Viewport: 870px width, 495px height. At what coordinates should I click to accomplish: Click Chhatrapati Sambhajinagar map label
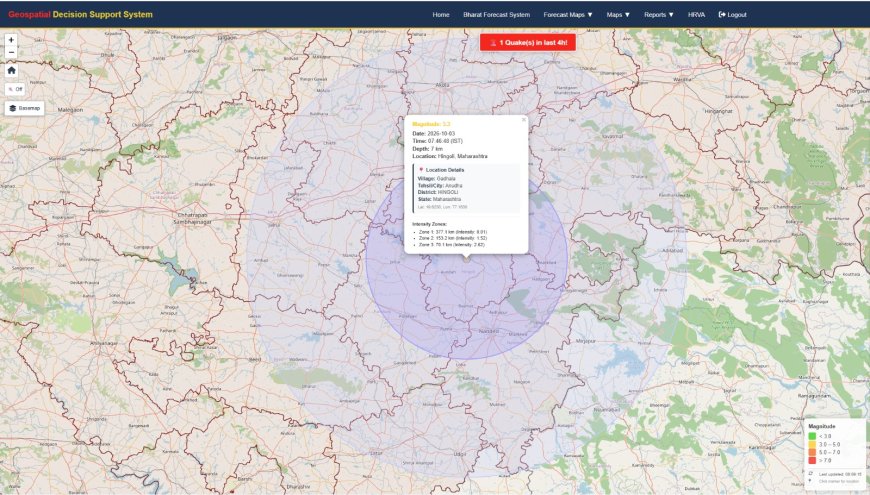click(x=193, y=219)
